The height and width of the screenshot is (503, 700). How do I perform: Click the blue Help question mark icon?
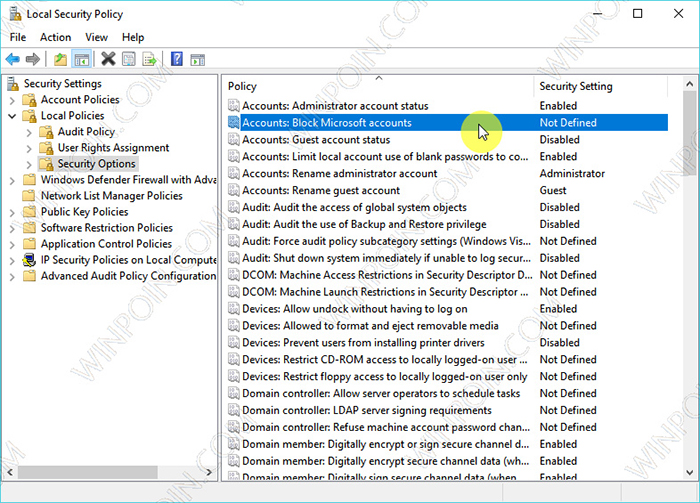177,59
